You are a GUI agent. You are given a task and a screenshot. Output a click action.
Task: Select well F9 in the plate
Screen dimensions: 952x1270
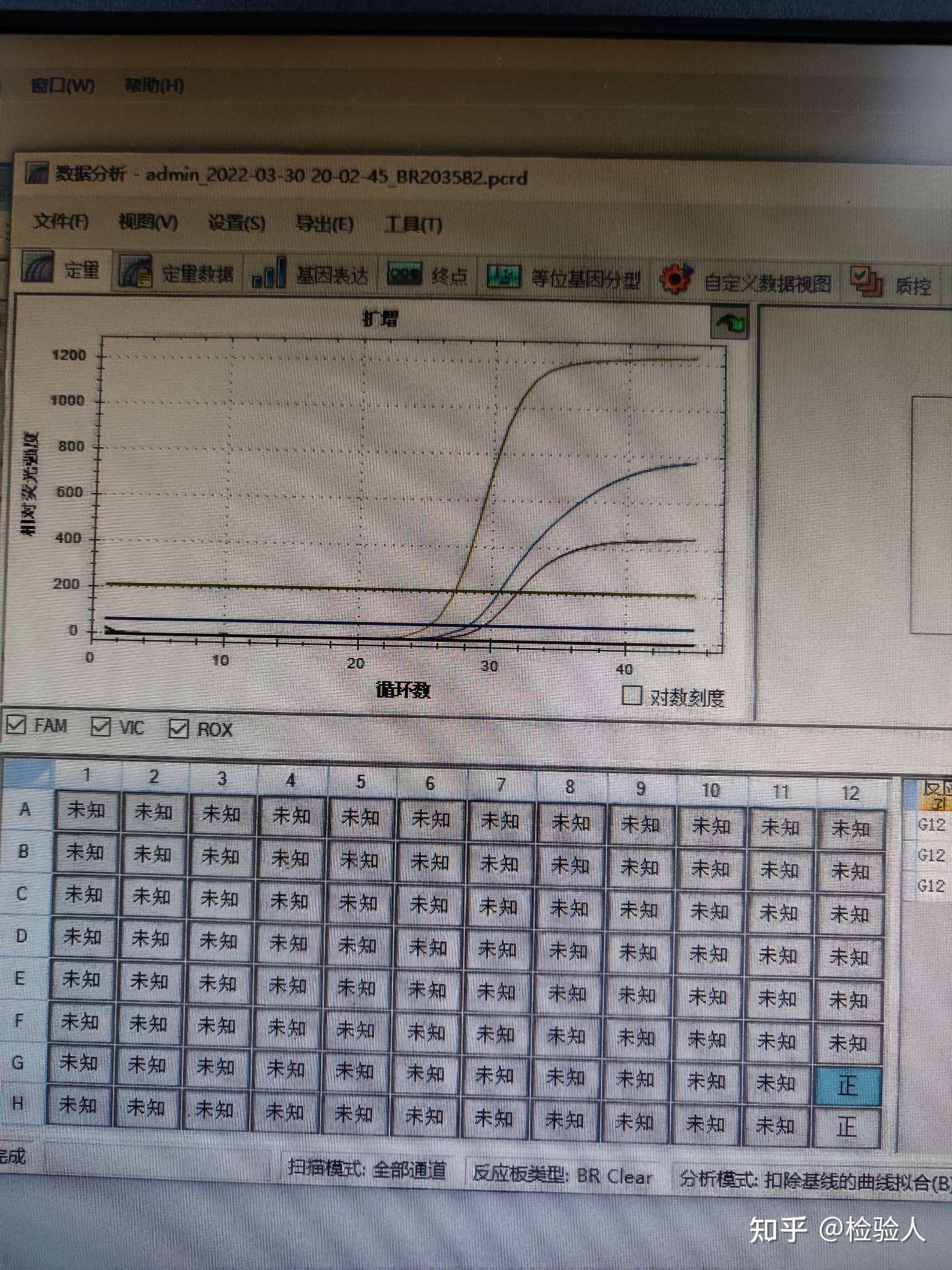click(636, 1037)
